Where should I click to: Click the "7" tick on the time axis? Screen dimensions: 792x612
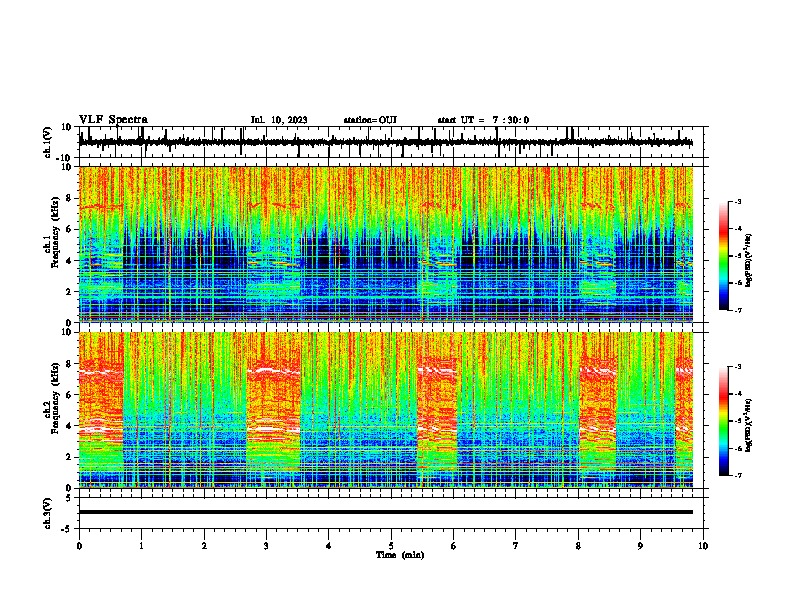coord(516,546)
